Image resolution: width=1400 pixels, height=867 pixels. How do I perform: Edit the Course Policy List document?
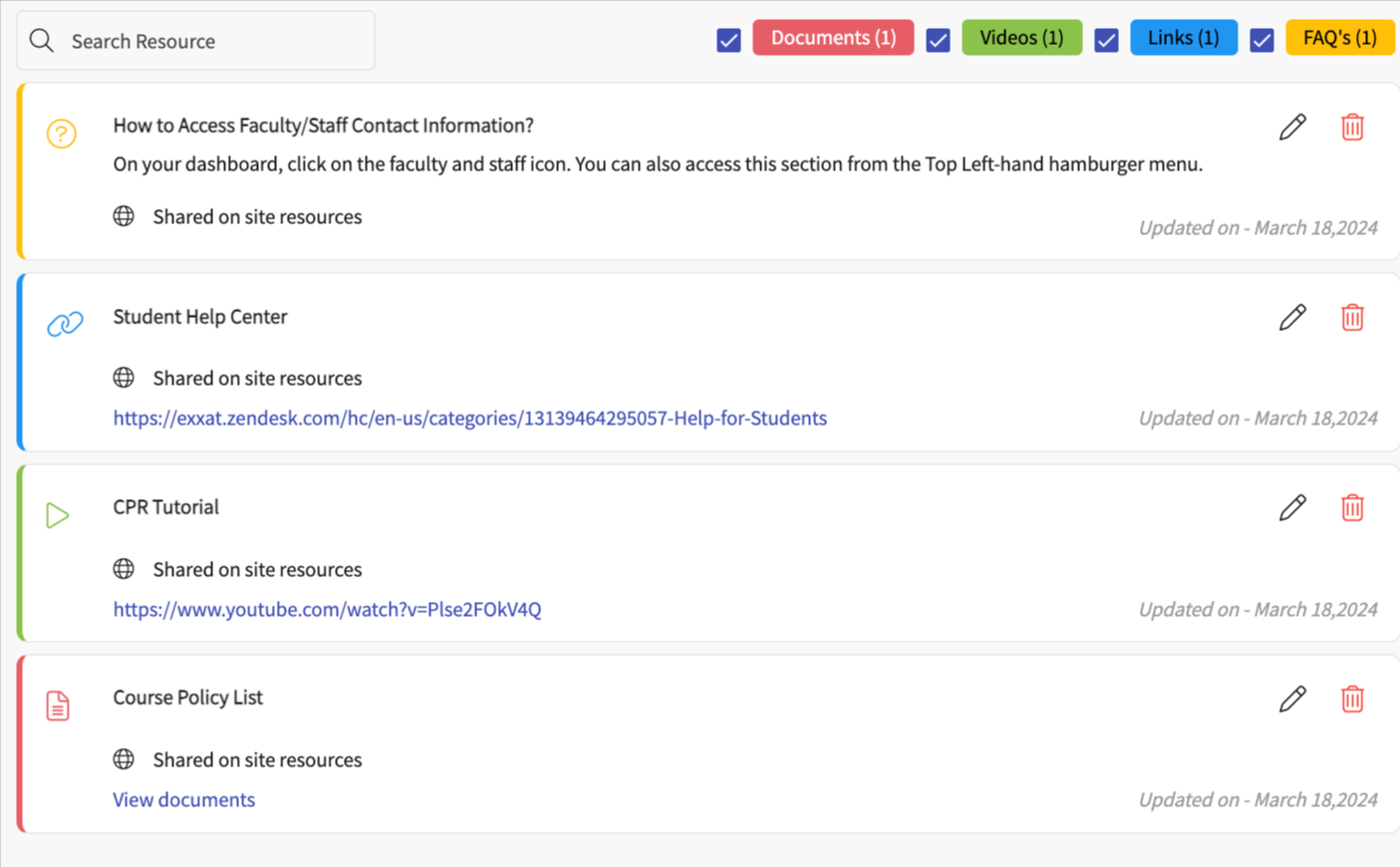coord(1292,699)
